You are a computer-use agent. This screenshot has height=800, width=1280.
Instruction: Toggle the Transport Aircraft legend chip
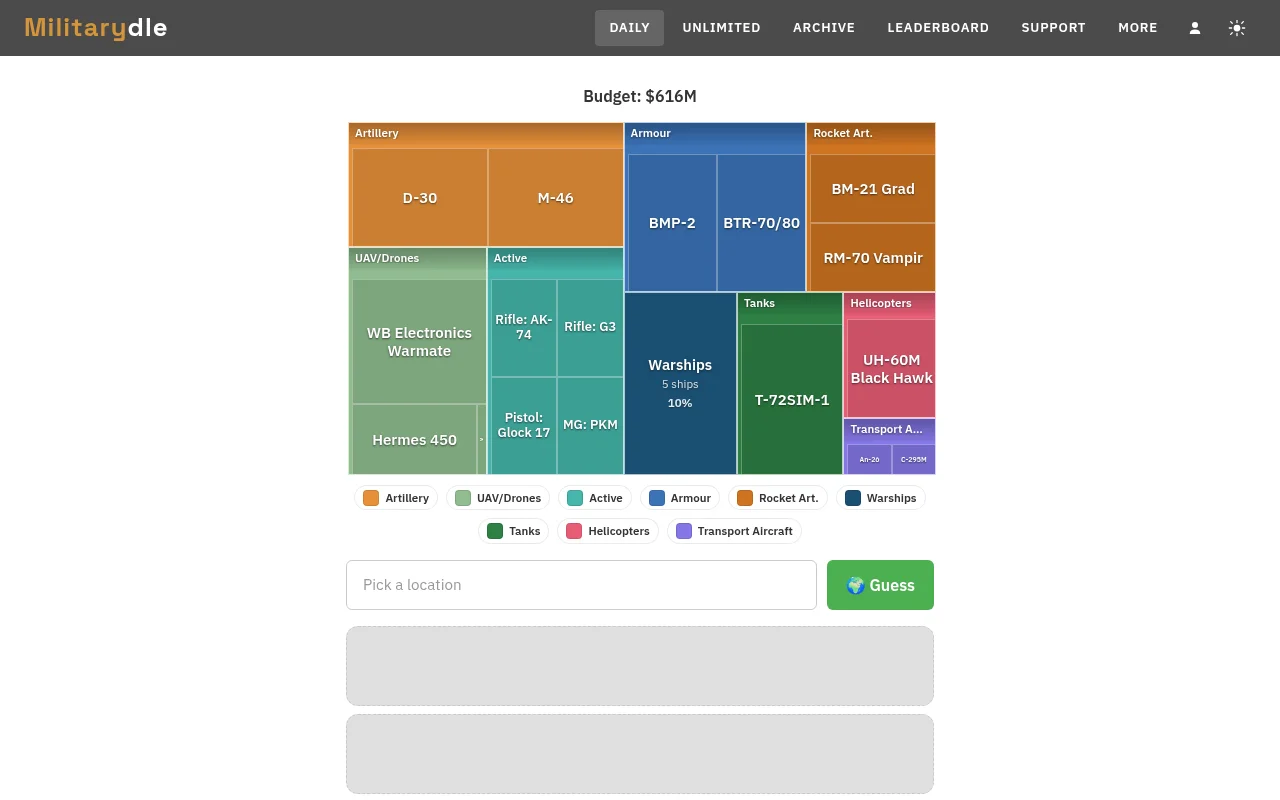(x=735, y=531)
